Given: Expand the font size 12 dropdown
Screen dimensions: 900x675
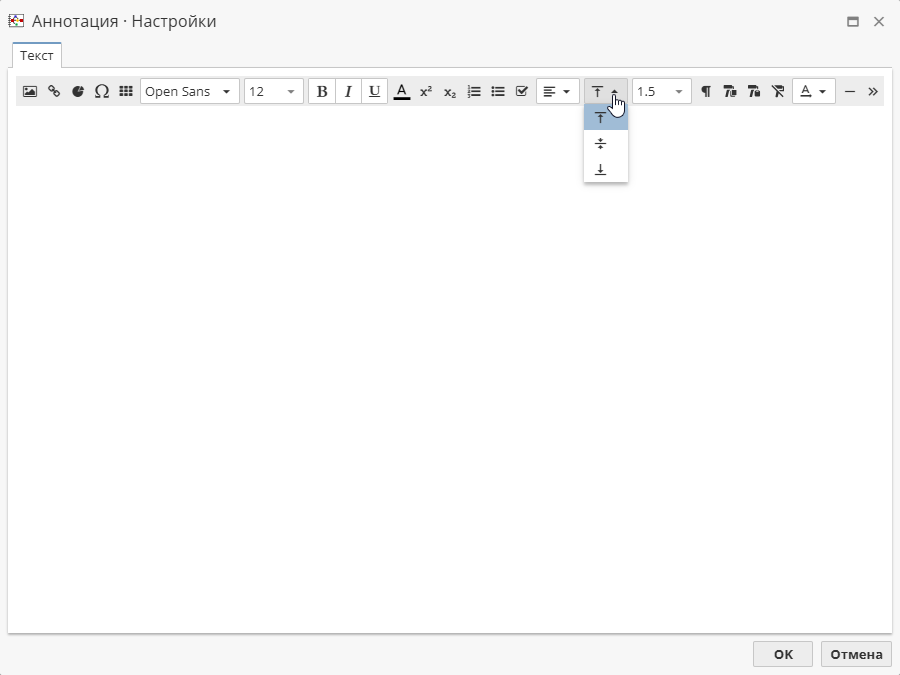Looking at the screenshot, I should [x=273, y=91].
